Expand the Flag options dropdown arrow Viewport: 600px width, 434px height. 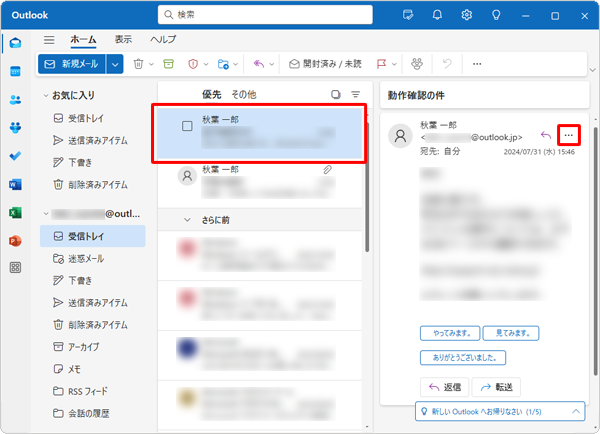(394, 64)
